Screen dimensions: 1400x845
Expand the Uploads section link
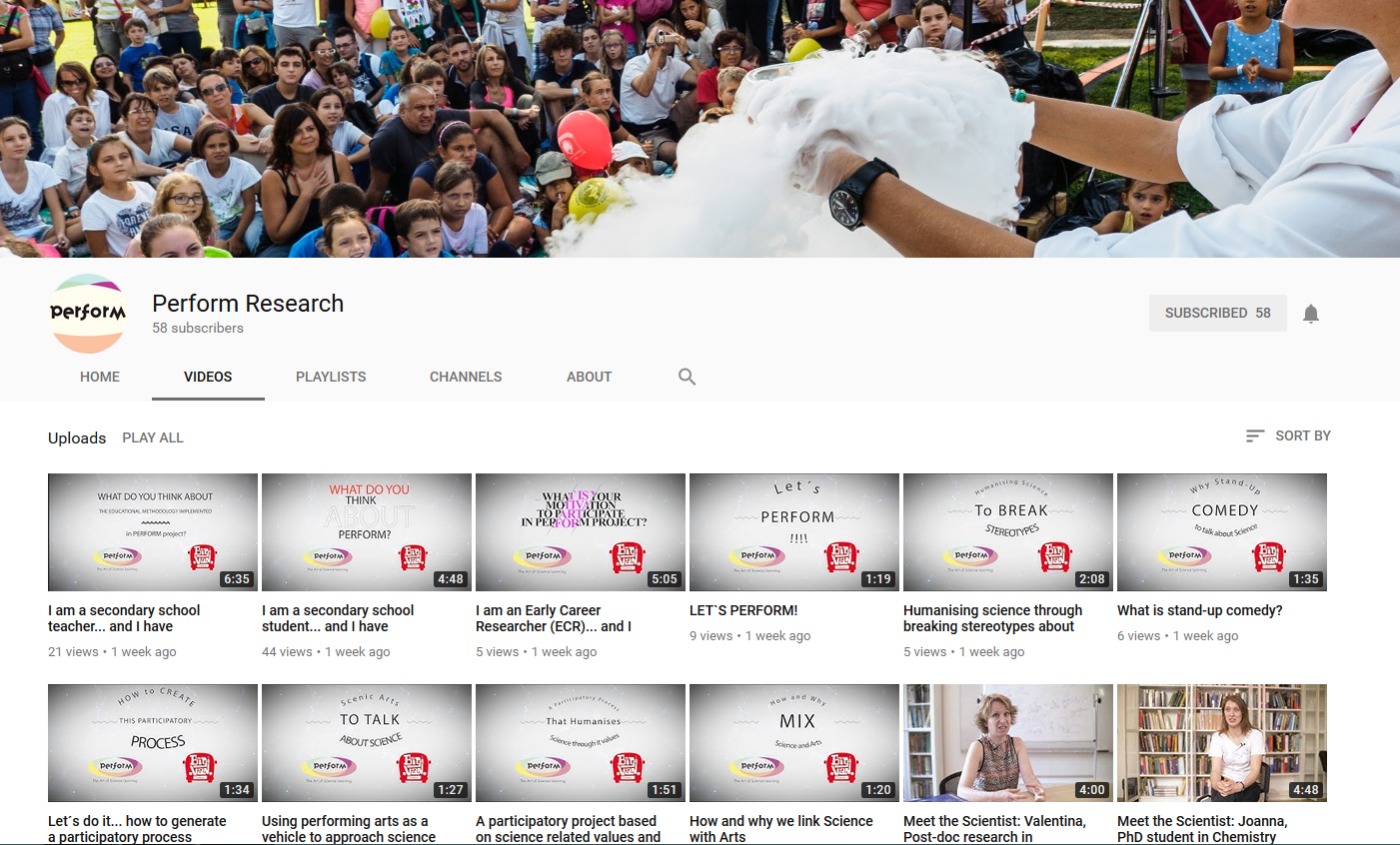pyautogui.click(x=77, y=437)
